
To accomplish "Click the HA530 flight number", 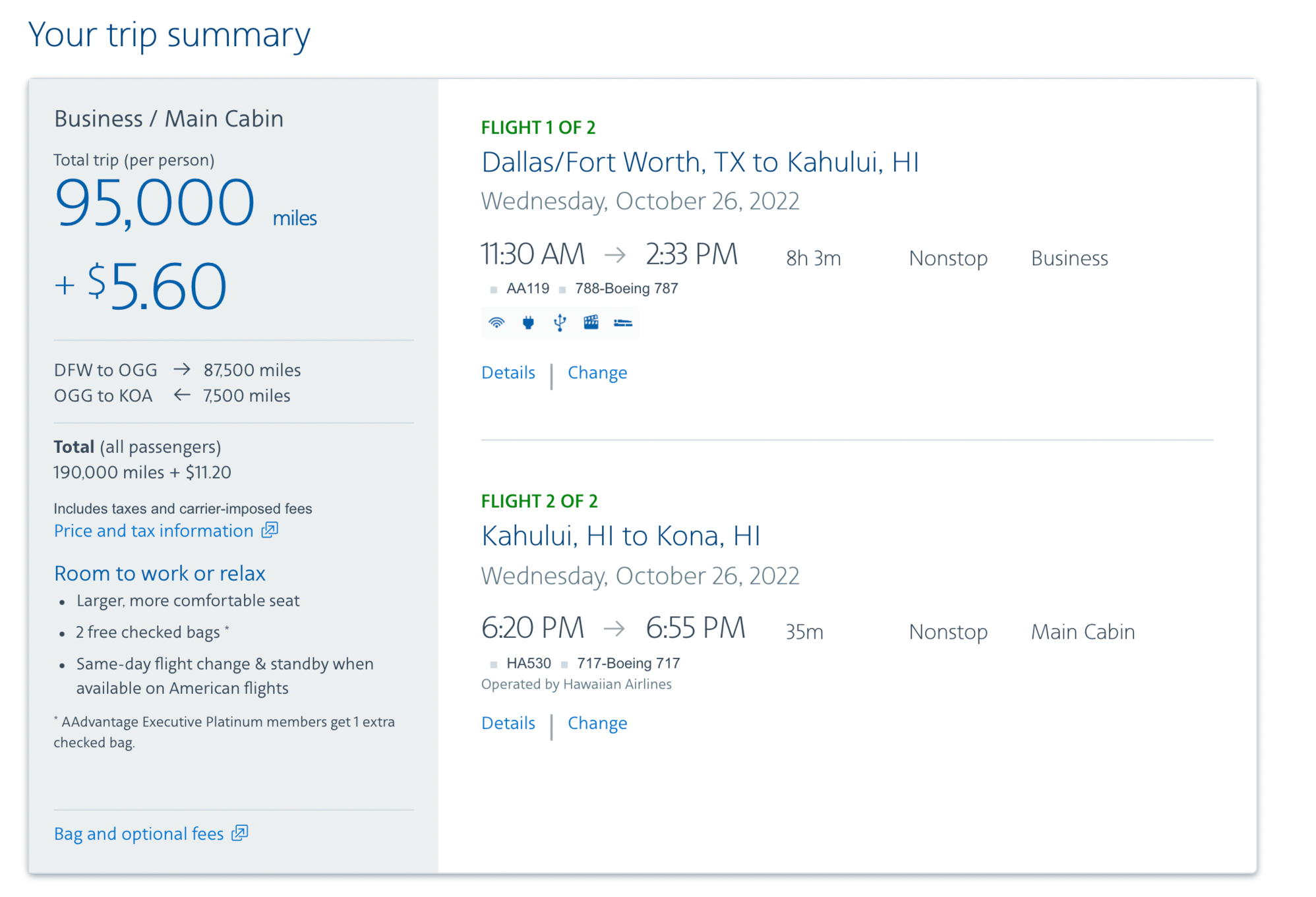I will pos(529,663).
